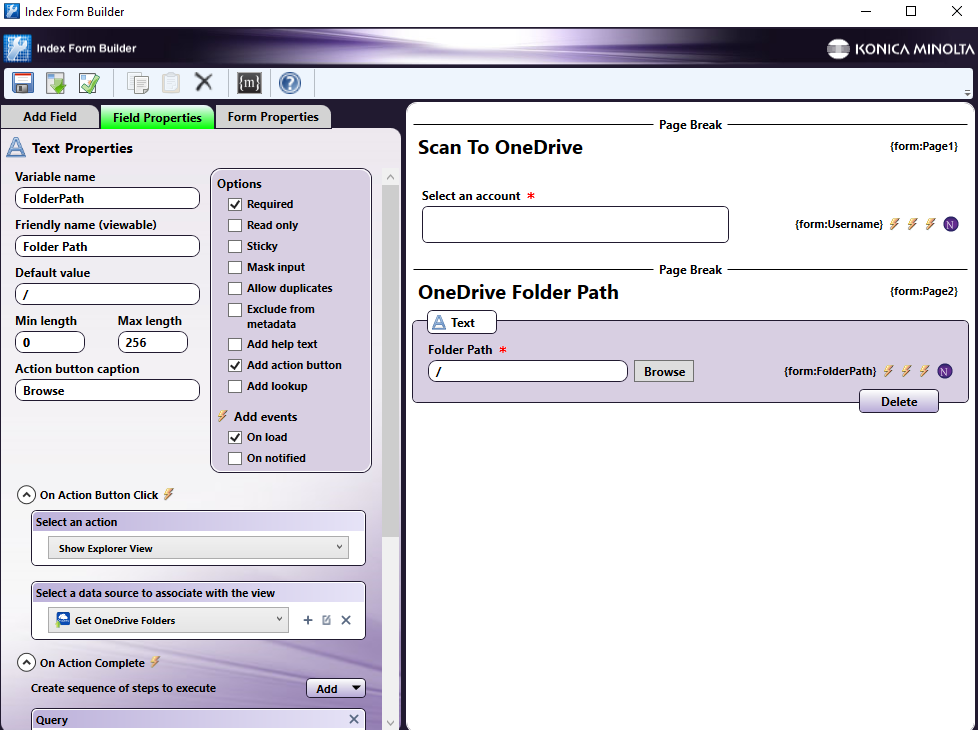Image resolution: width=978 pixels, height=730 pixels.
Task: Click the Copy toolbar icon
Action: click(x=138, y=83)
